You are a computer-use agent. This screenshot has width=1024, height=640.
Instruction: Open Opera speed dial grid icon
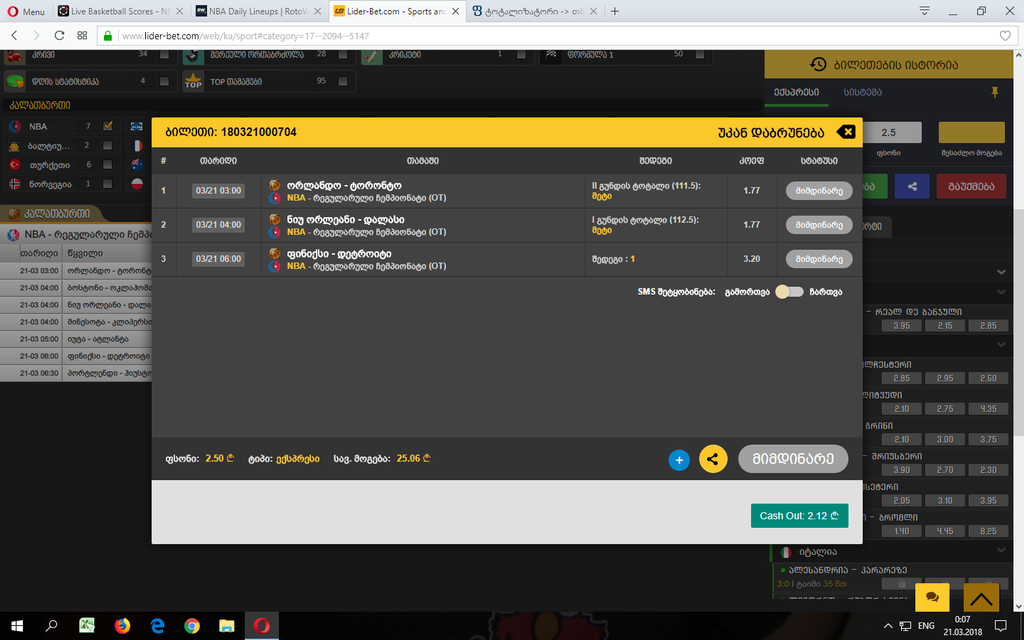[x=82, y=35]
